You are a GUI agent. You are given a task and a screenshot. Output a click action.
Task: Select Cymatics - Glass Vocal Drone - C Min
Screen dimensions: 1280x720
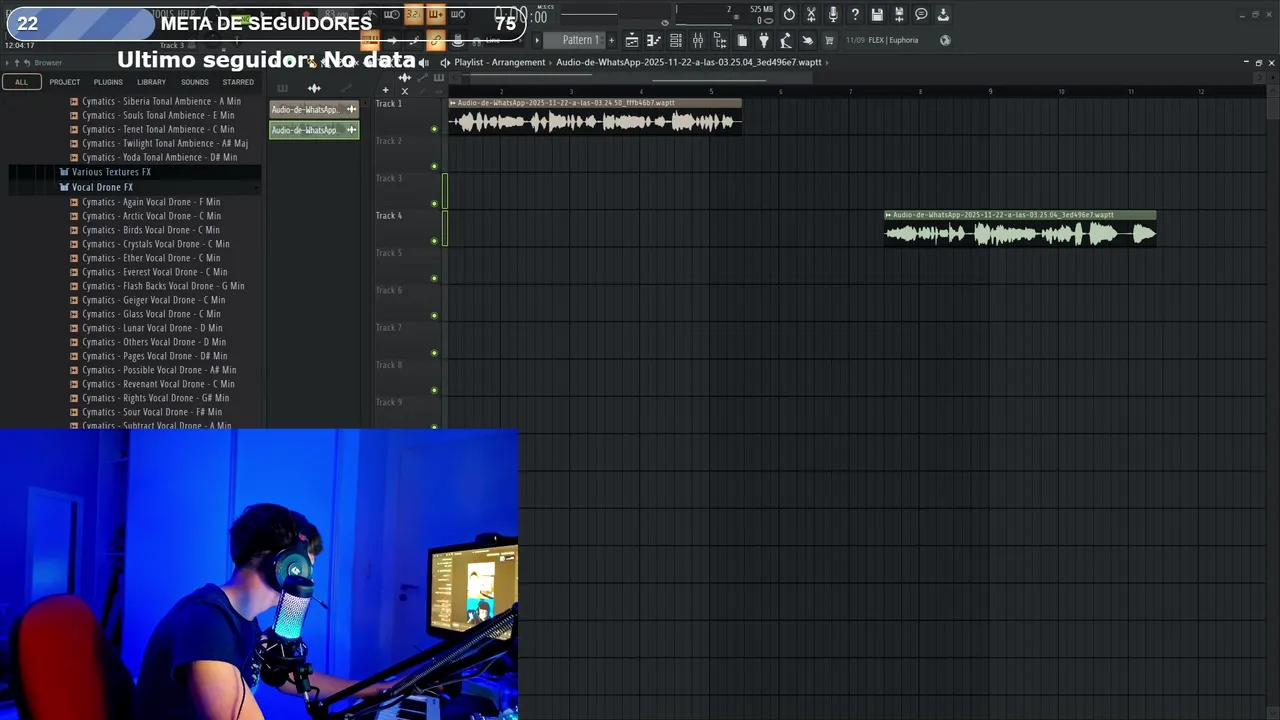(x=151, y=314)
